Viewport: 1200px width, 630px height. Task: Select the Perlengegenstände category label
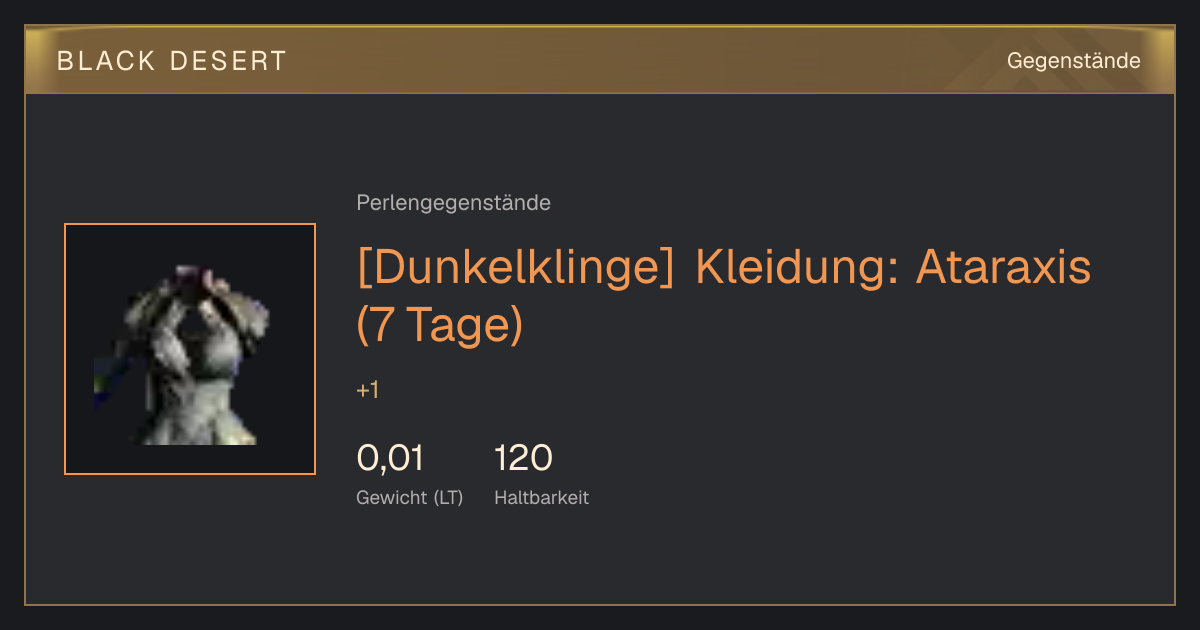453,203
